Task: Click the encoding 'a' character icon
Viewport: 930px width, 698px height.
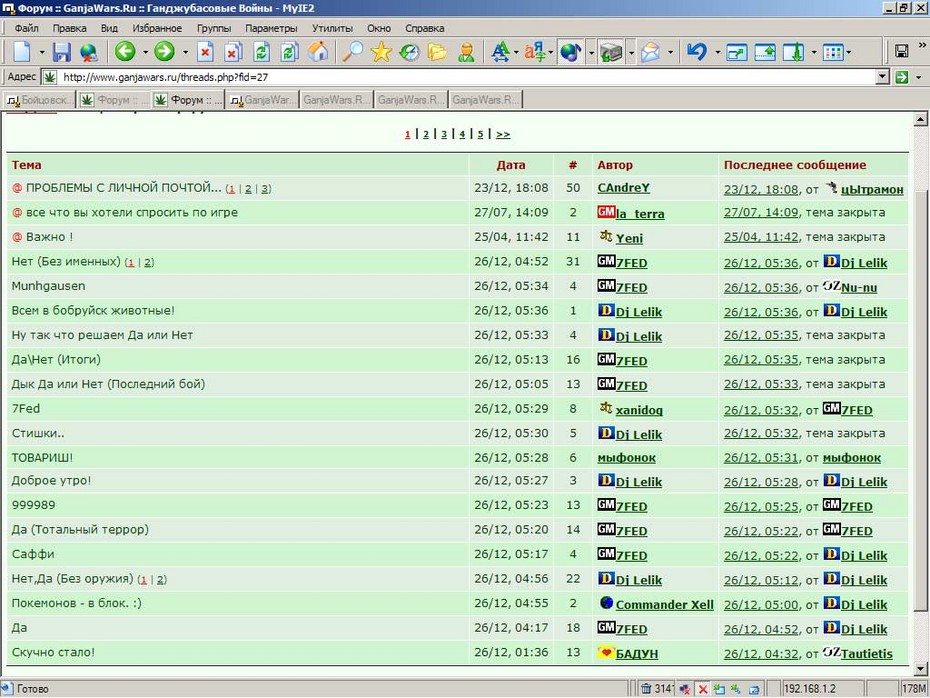Action: coord(534,52)
